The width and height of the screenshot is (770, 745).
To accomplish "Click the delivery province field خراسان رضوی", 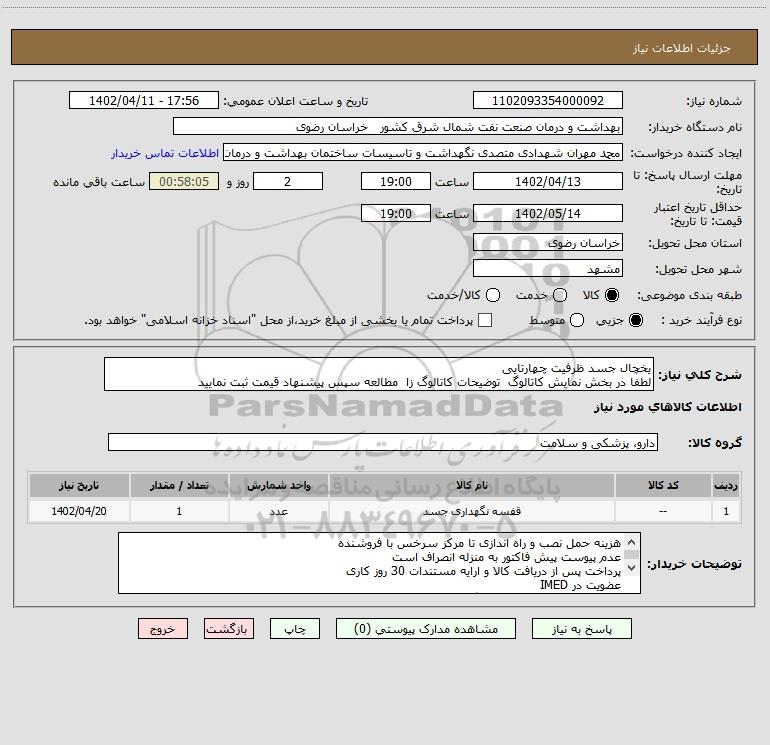I will (548, 242).
